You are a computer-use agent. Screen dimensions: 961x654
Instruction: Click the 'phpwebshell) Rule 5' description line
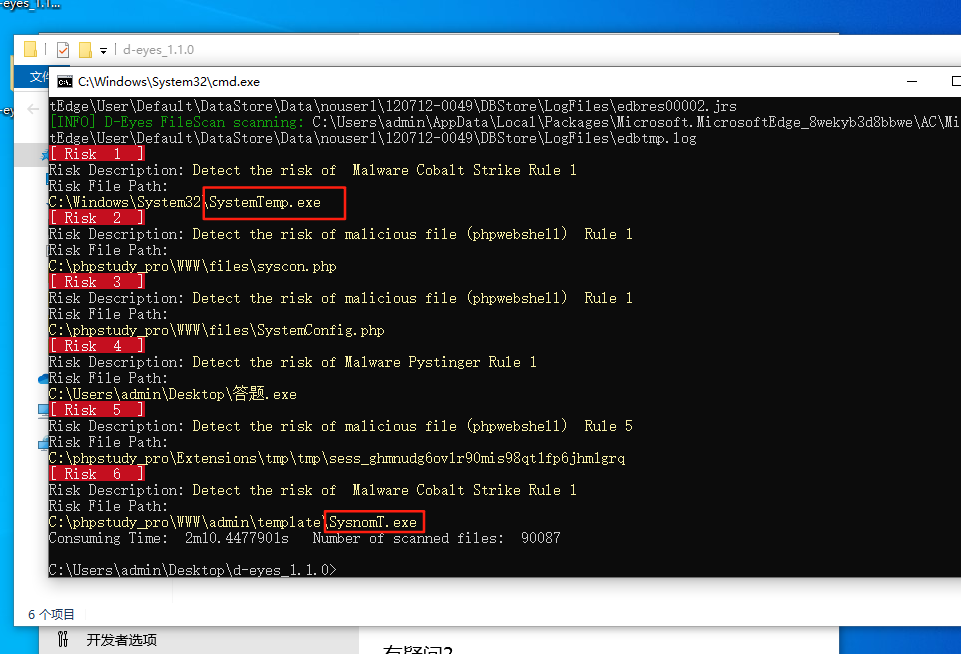pyautogui.click(x=340, y=426)
